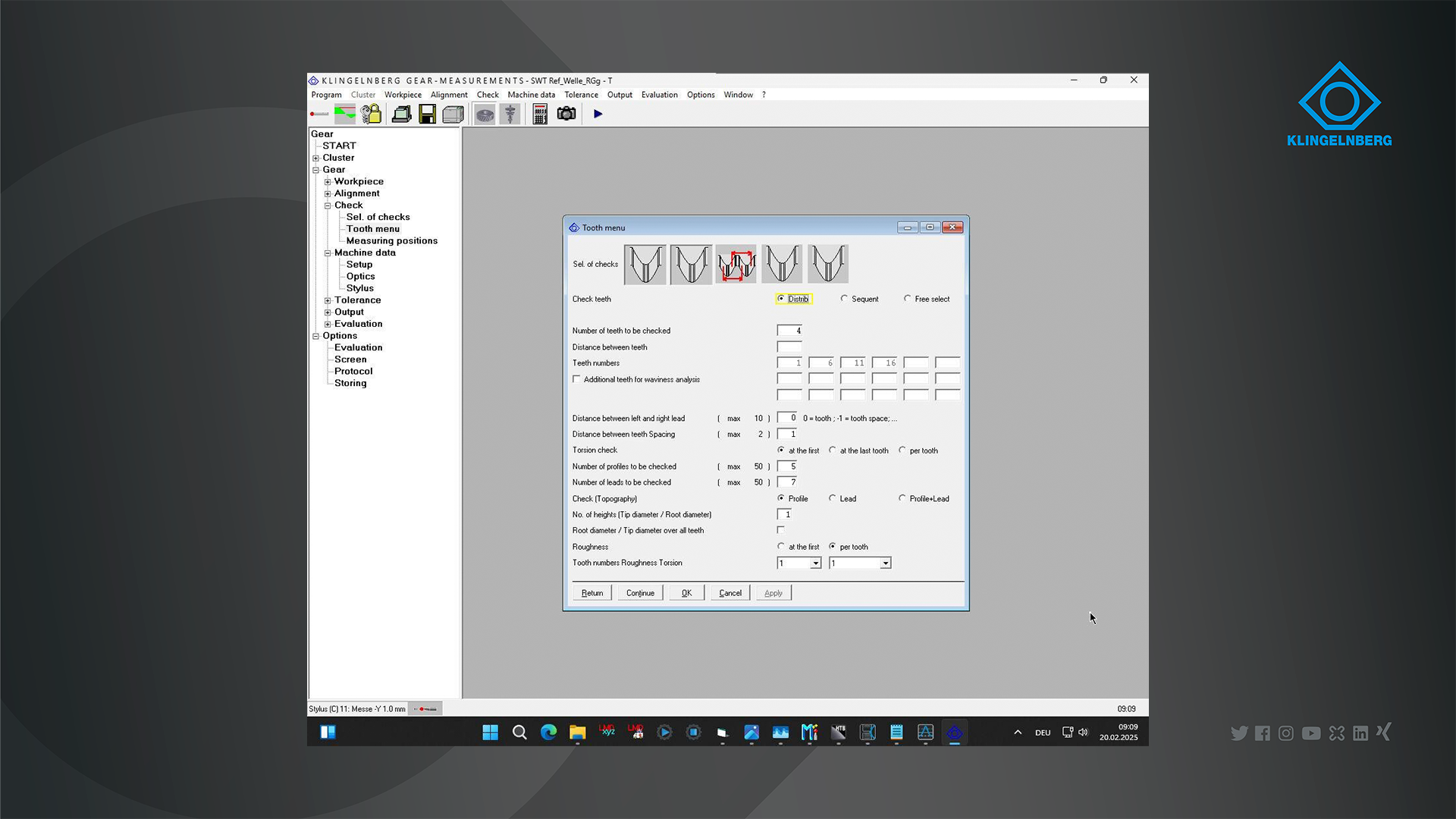Click the keys and padlock toolbar icon
Viewport: 1456px width, 819px height.
click(371, 115)
